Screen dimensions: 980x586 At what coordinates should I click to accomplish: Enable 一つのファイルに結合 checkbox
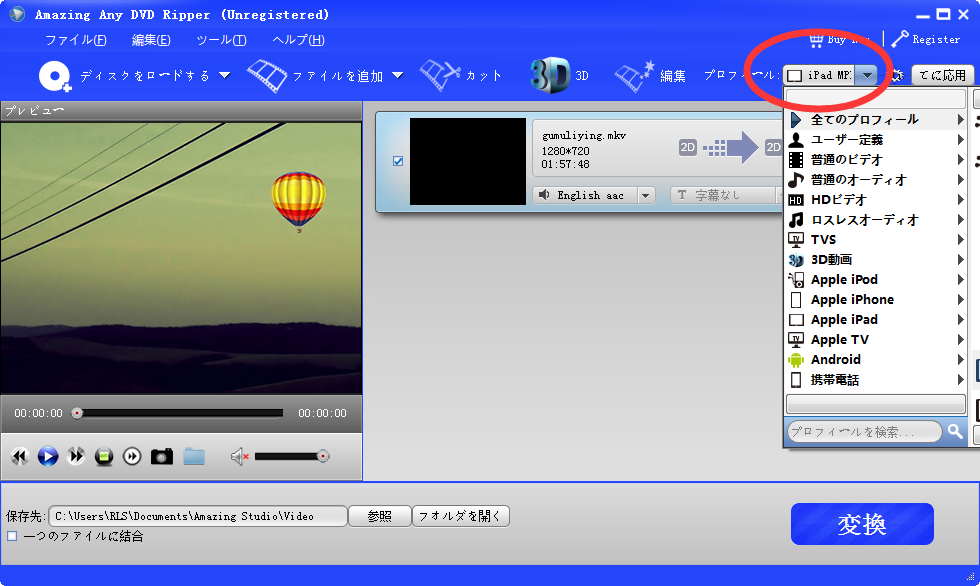(x=12, y=536)
